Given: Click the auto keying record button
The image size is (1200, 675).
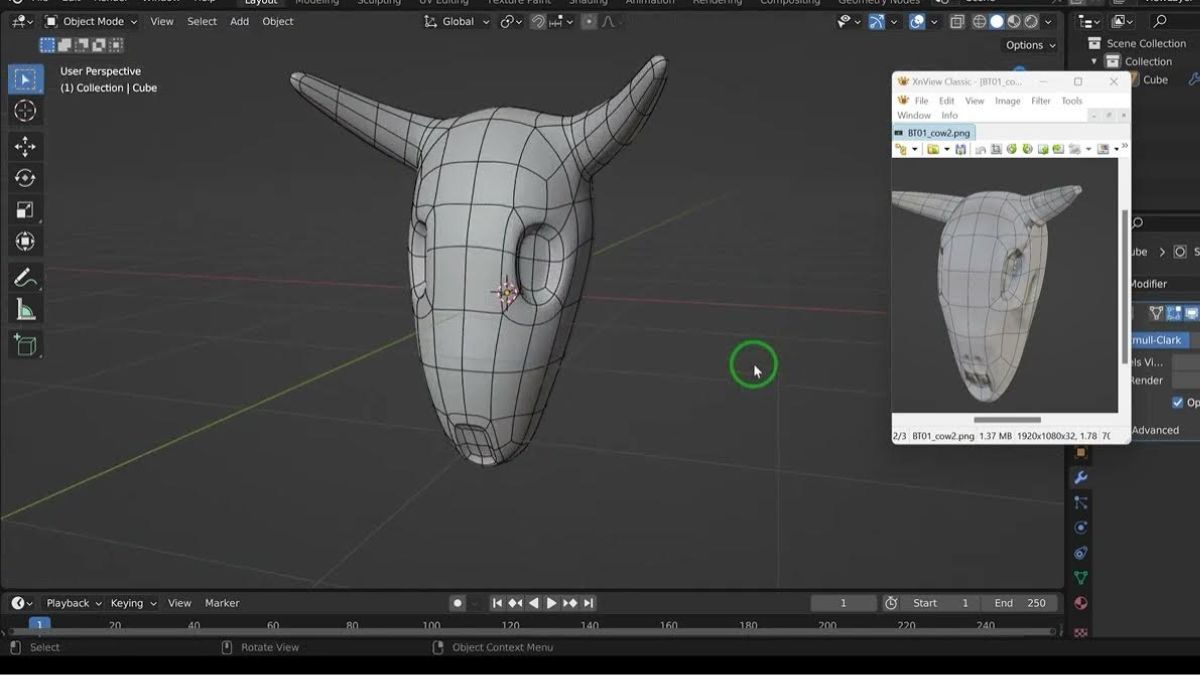Looking at the screenshot, I should (x=457, y=603).
